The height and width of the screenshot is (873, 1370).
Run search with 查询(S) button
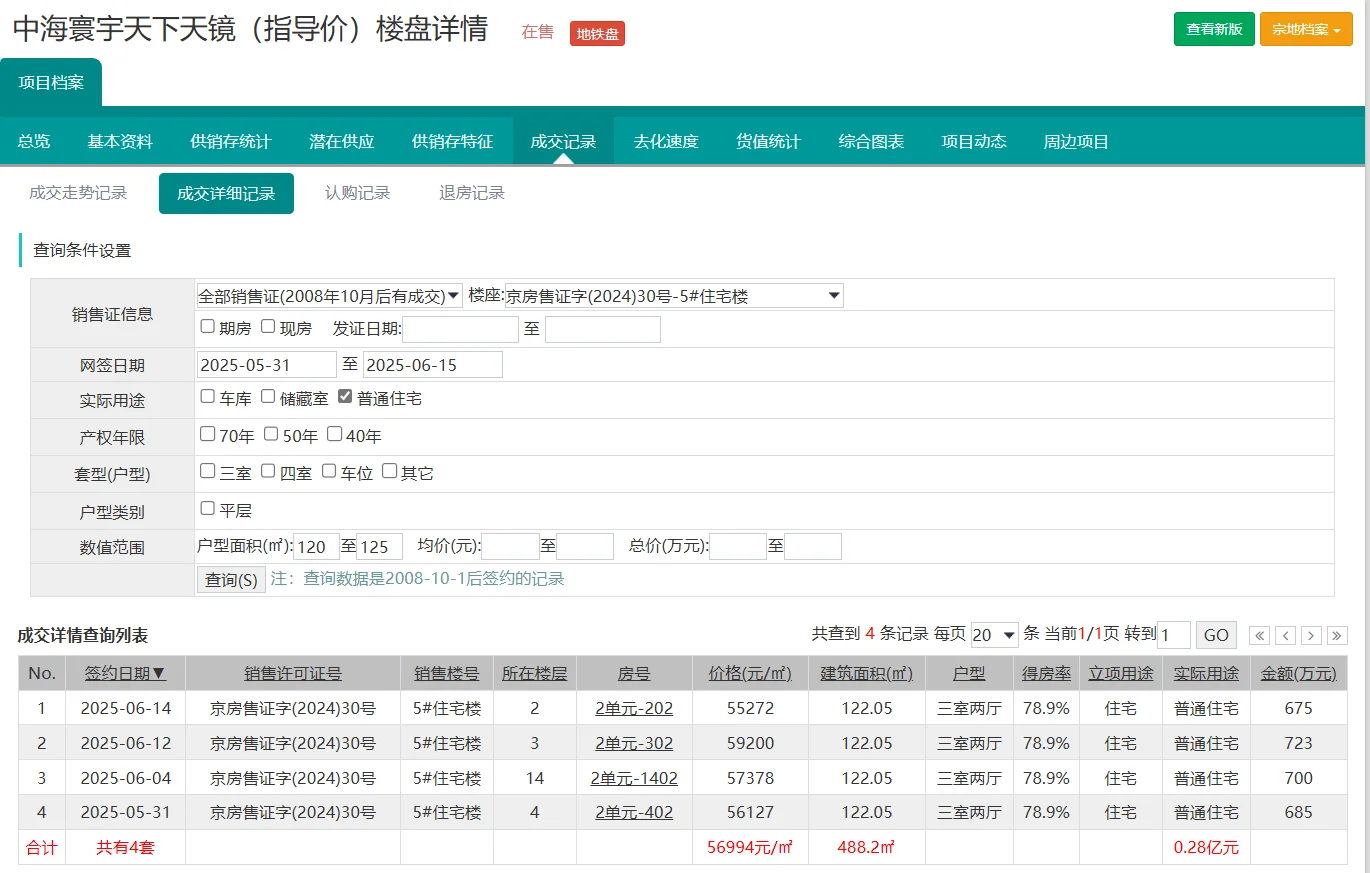(231, 580)
